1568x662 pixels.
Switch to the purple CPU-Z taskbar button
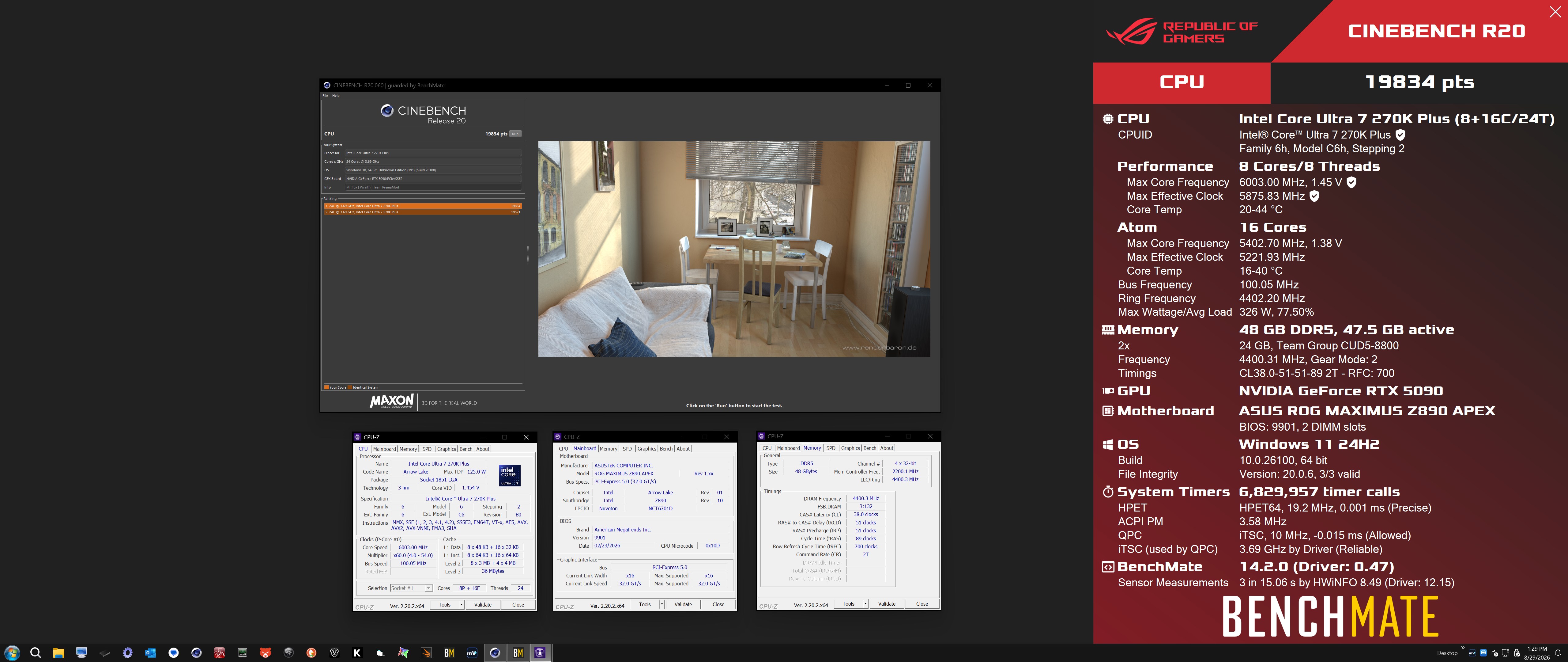[540, 653]
